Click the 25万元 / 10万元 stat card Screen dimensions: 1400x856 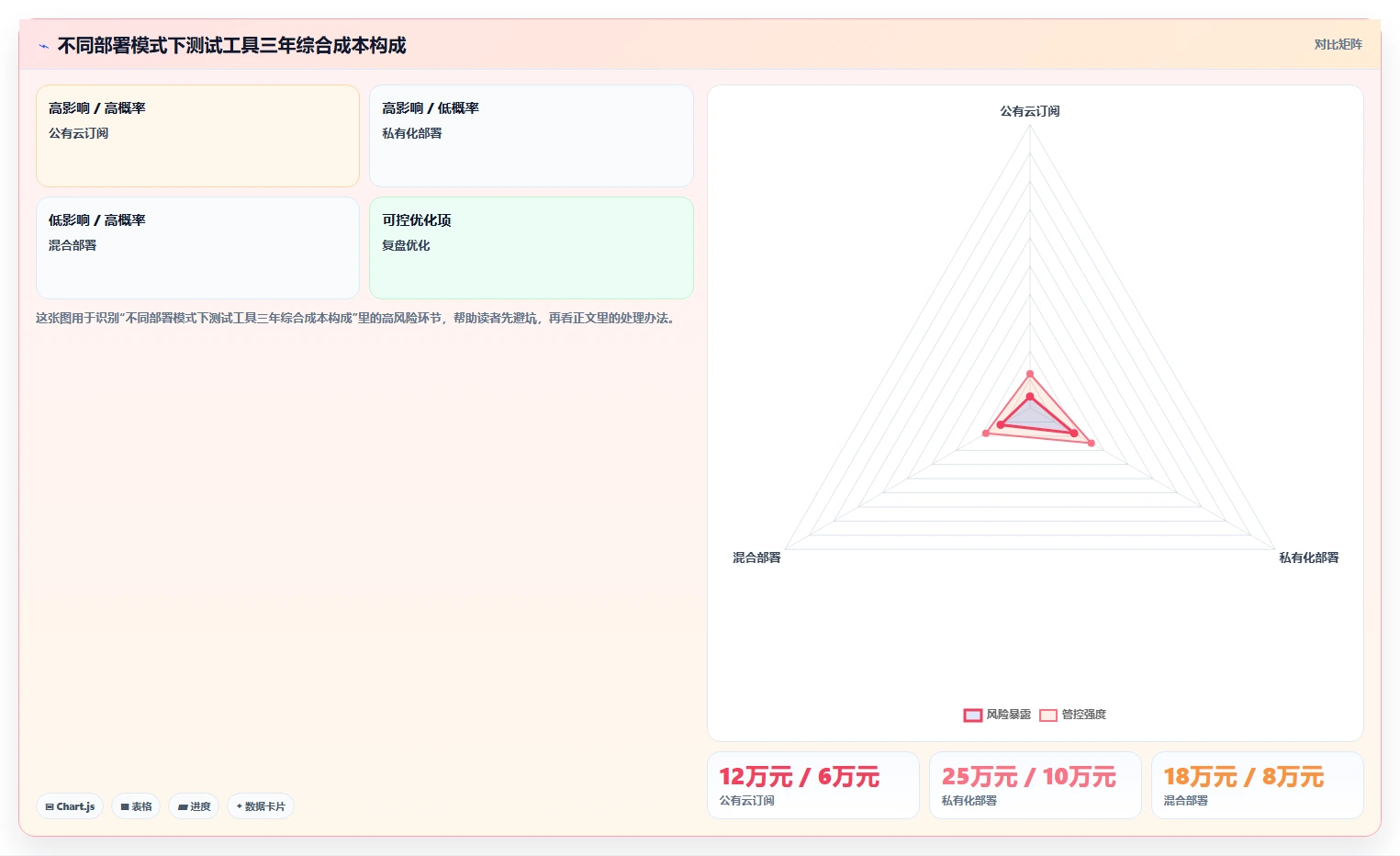(1036, 785)
